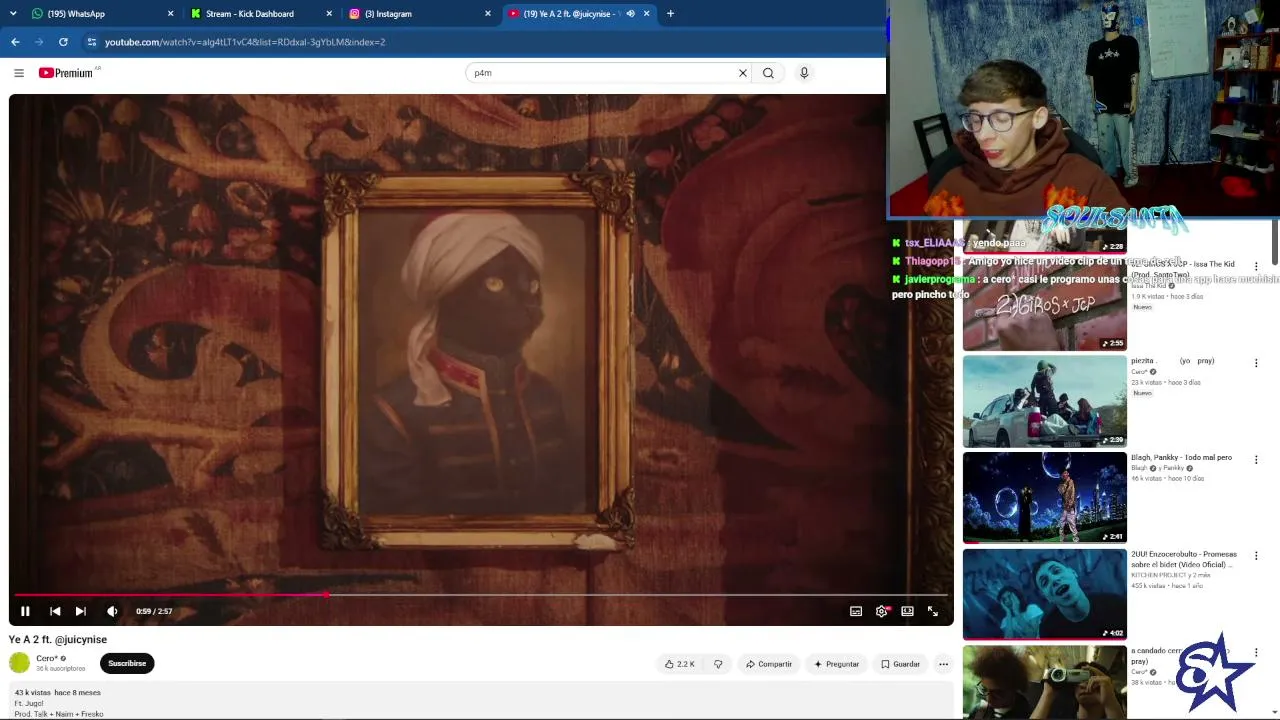The height and width of the screenshot is (720, 1280).
Task: Open a new browser tab
Action: click(x=670, y=14)
